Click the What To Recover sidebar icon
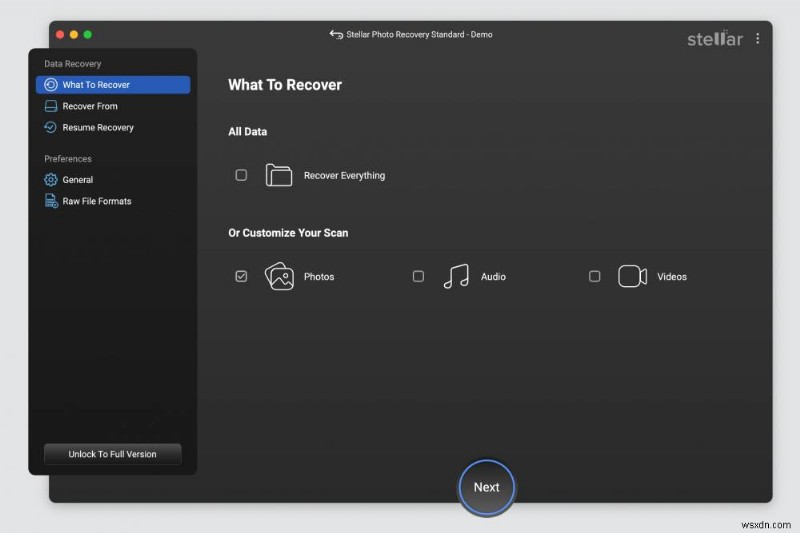The width and height of the screenshot is (800, 533). click(x=51, y=85)
